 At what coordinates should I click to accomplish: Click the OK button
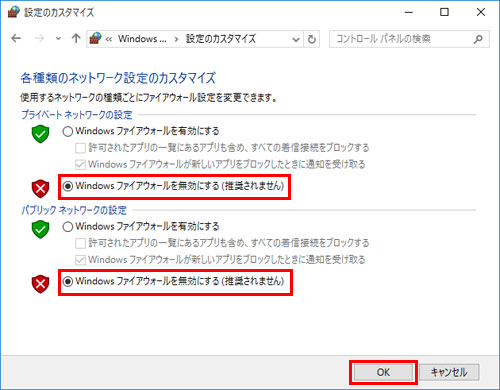[x=383, y=372]
